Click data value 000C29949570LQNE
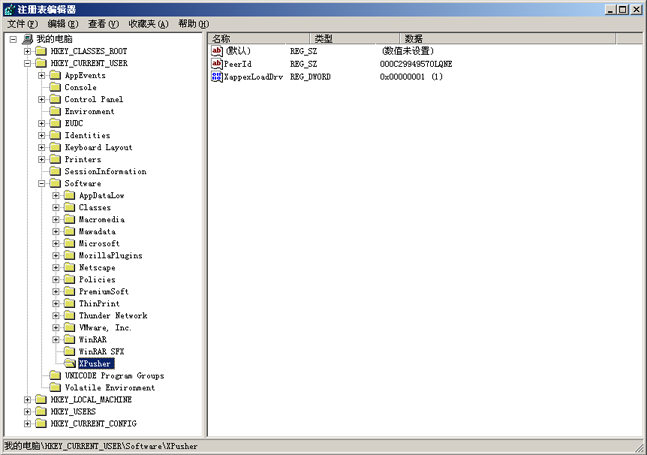 [x=416, y=64]
